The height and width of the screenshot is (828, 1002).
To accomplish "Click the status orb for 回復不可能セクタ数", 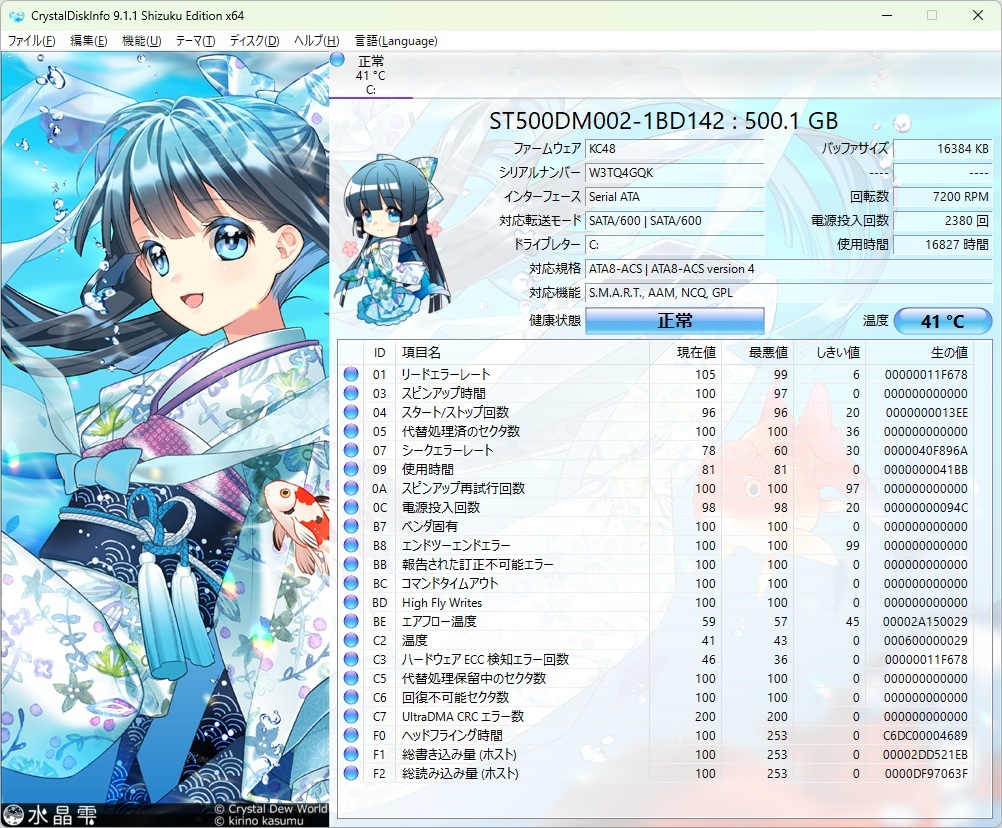I will coord(351,697).
